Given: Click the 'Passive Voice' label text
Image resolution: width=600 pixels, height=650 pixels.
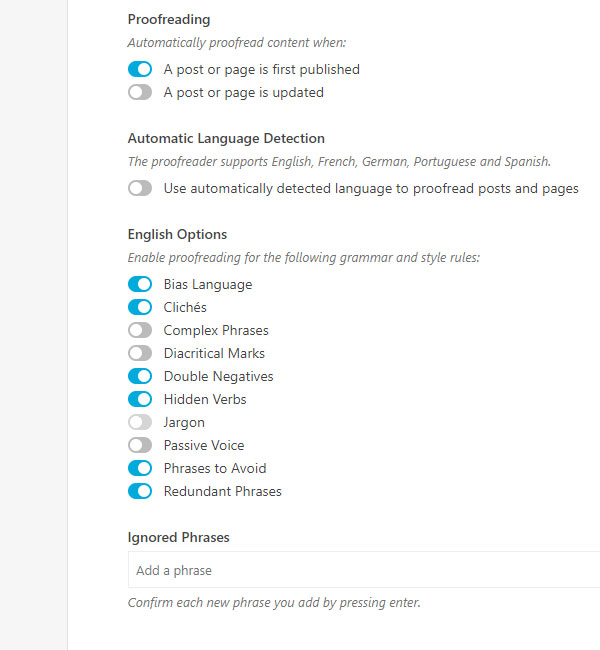Looking at the screenshot, I should [x=204, y=446].
